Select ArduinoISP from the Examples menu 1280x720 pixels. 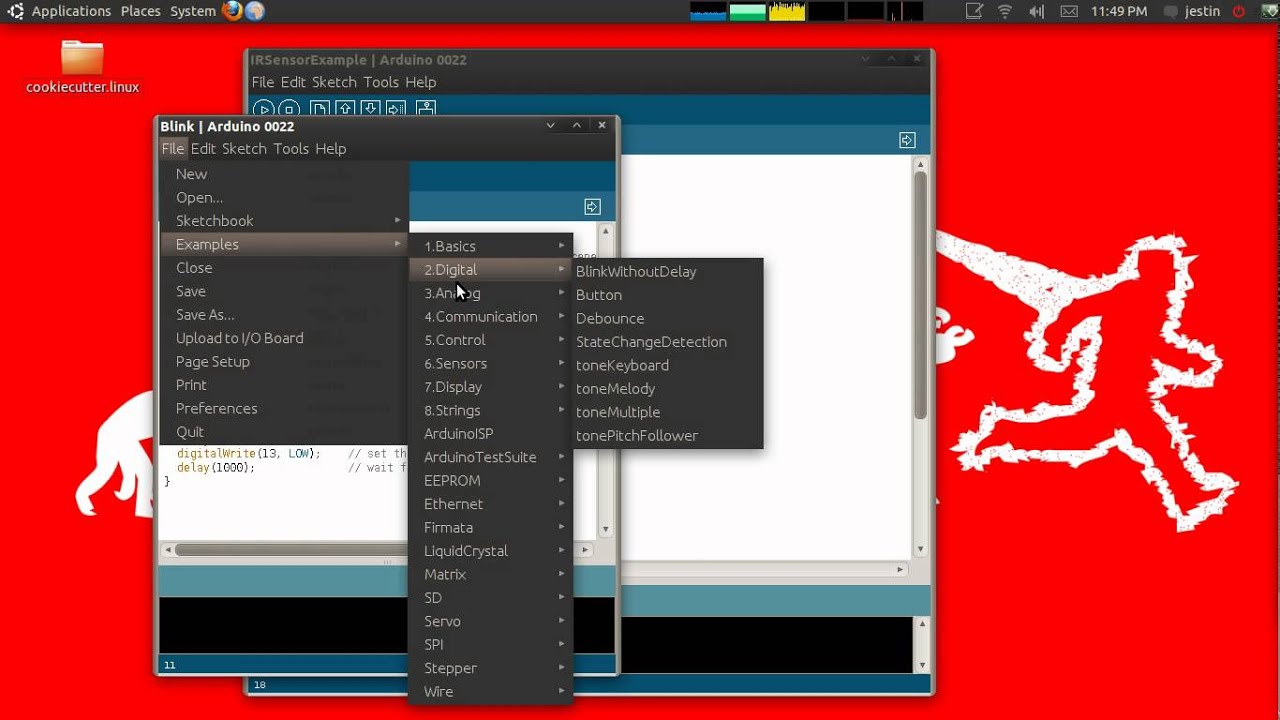pyautogui.click(x=491, y=434)
